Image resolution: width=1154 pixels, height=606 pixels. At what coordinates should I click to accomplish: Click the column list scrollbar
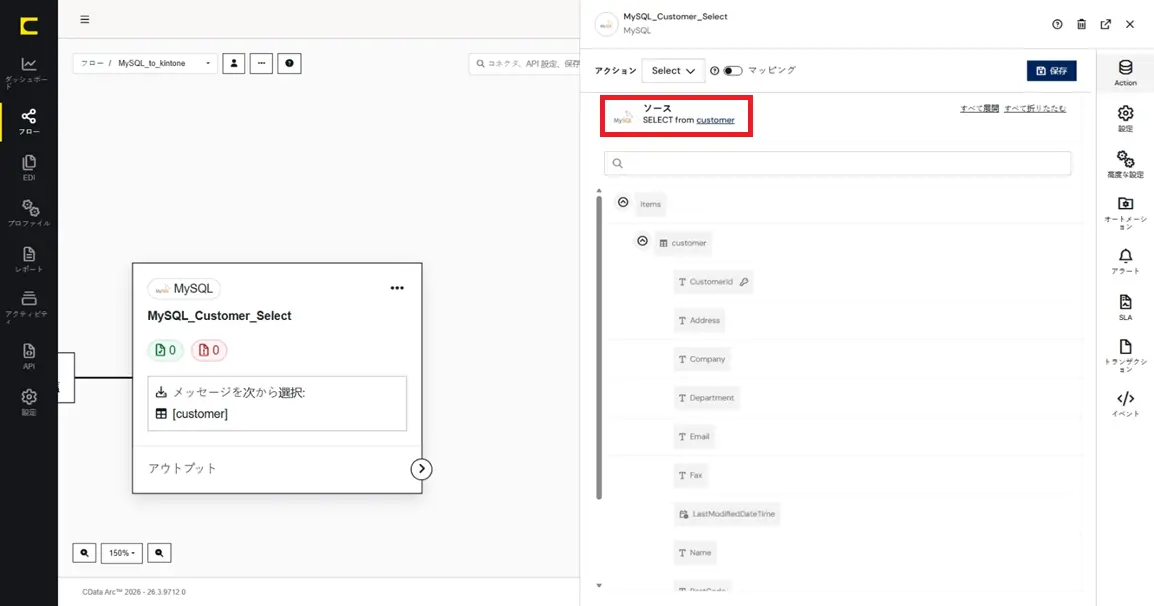pos(599,348)
